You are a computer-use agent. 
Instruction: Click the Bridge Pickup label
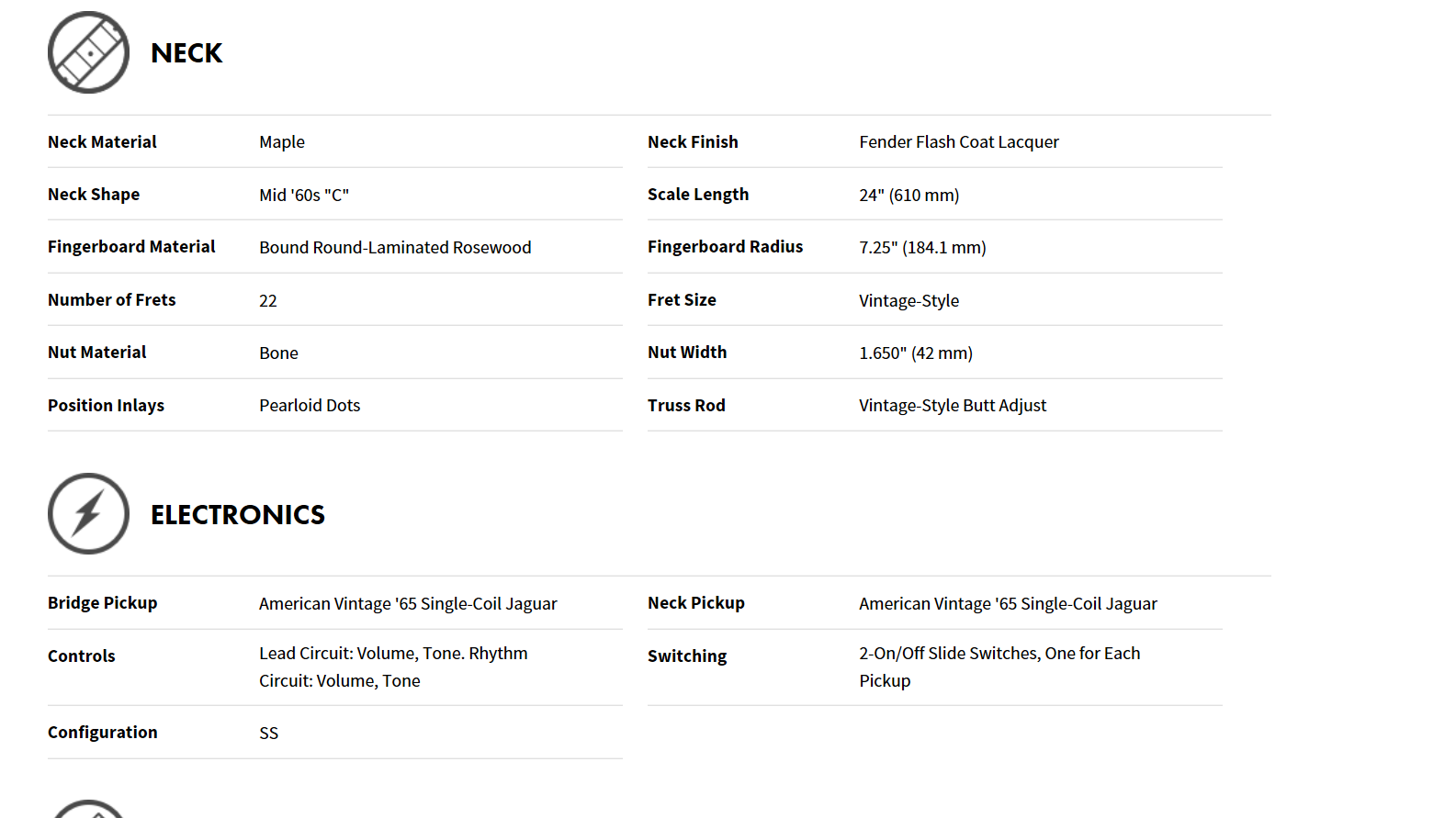[x=102, y=602]
